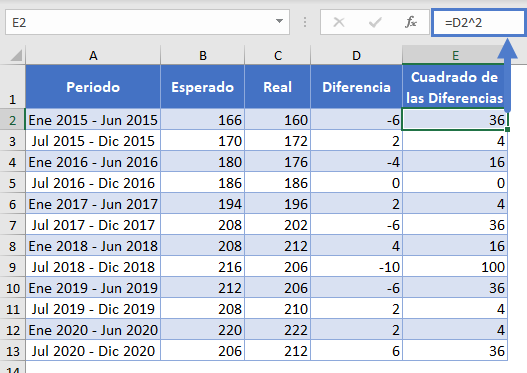Select cell Ene 2017 - Jun 2017
Viewport: 527px width, 373px height.
tap(93, 204)
